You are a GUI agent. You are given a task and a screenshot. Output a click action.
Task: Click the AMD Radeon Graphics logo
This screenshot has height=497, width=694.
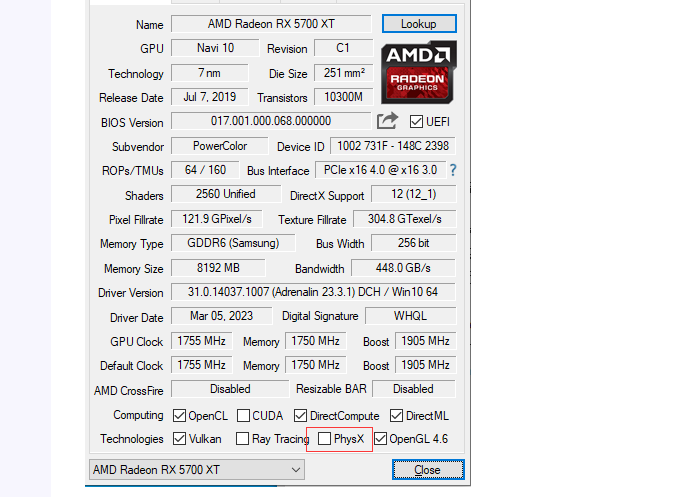coord(419,72)
